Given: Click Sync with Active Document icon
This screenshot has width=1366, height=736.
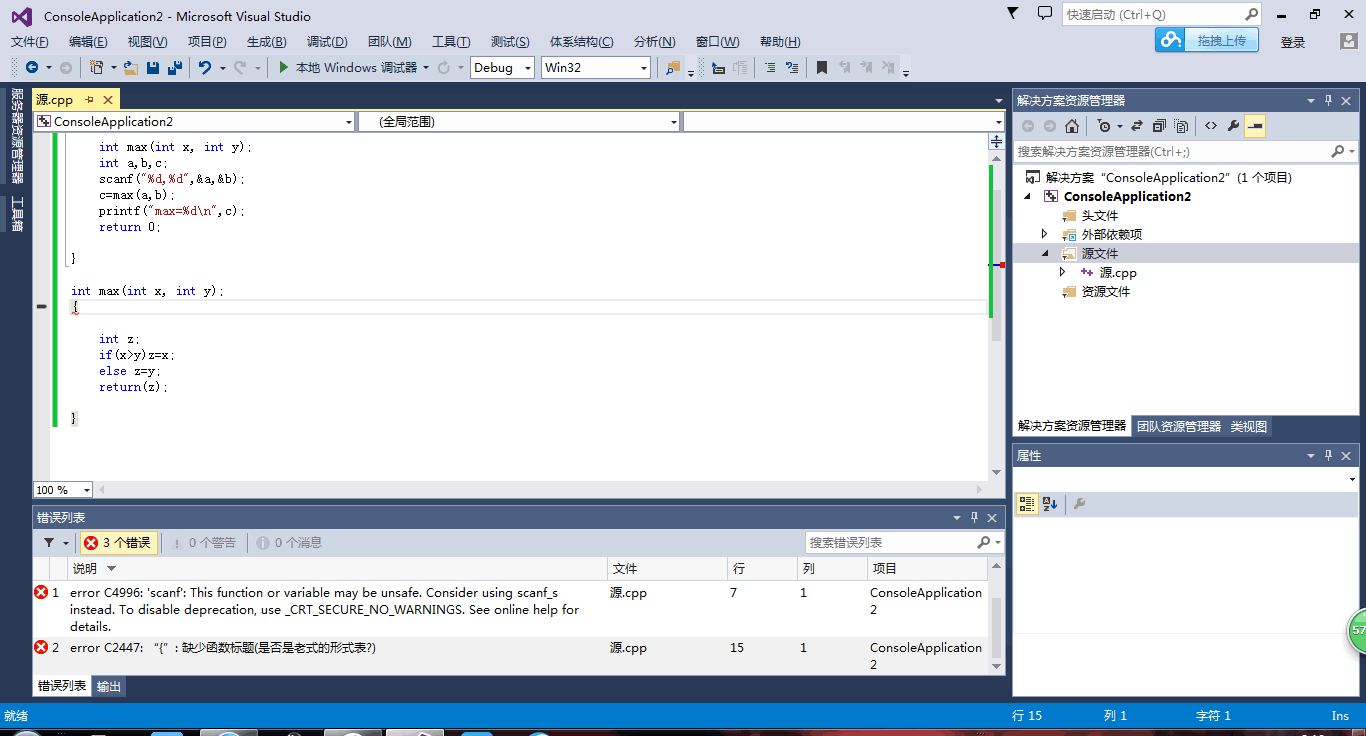Looking at the screenshot, I should [1138, 126].
